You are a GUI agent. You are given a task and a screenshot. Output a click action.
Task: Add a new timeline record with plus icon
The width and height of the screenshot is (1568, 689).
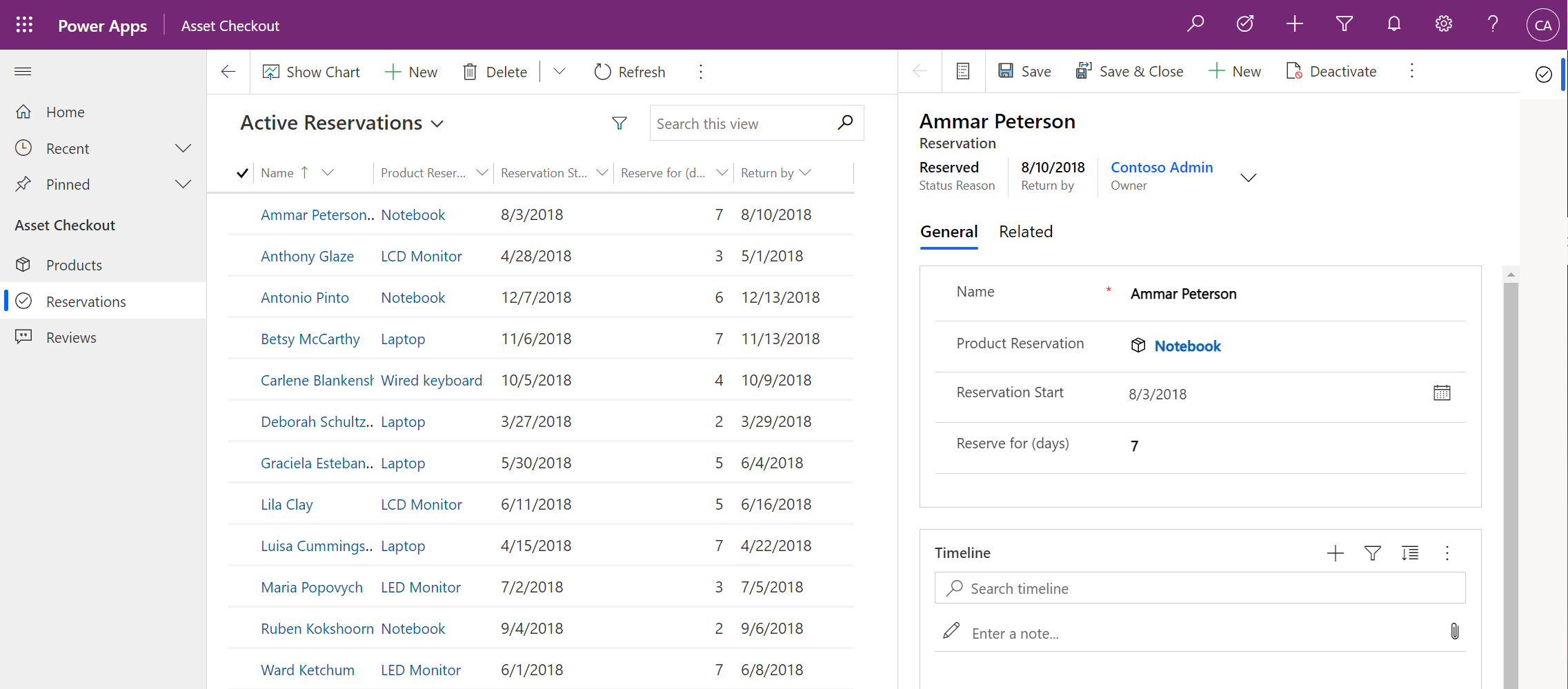pos(1336,552)
